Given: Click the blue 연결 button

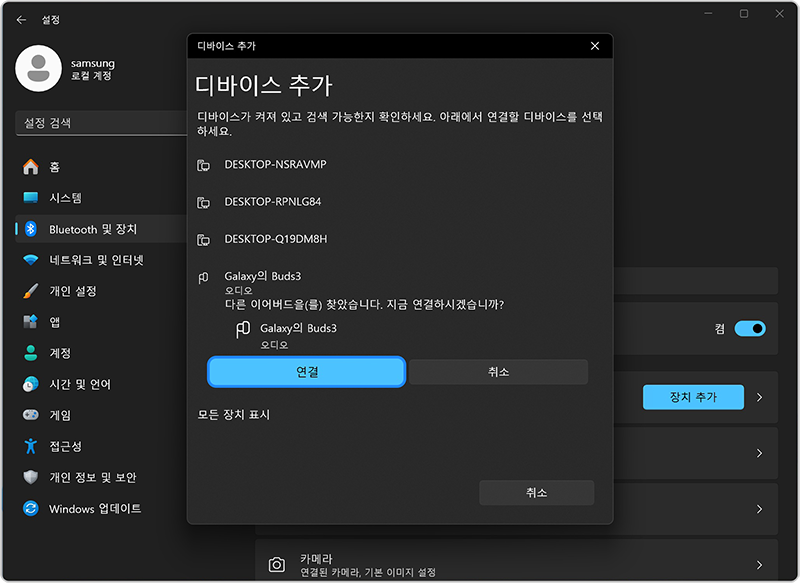Looking at the screenshot, I should click(x=307, y=372).
